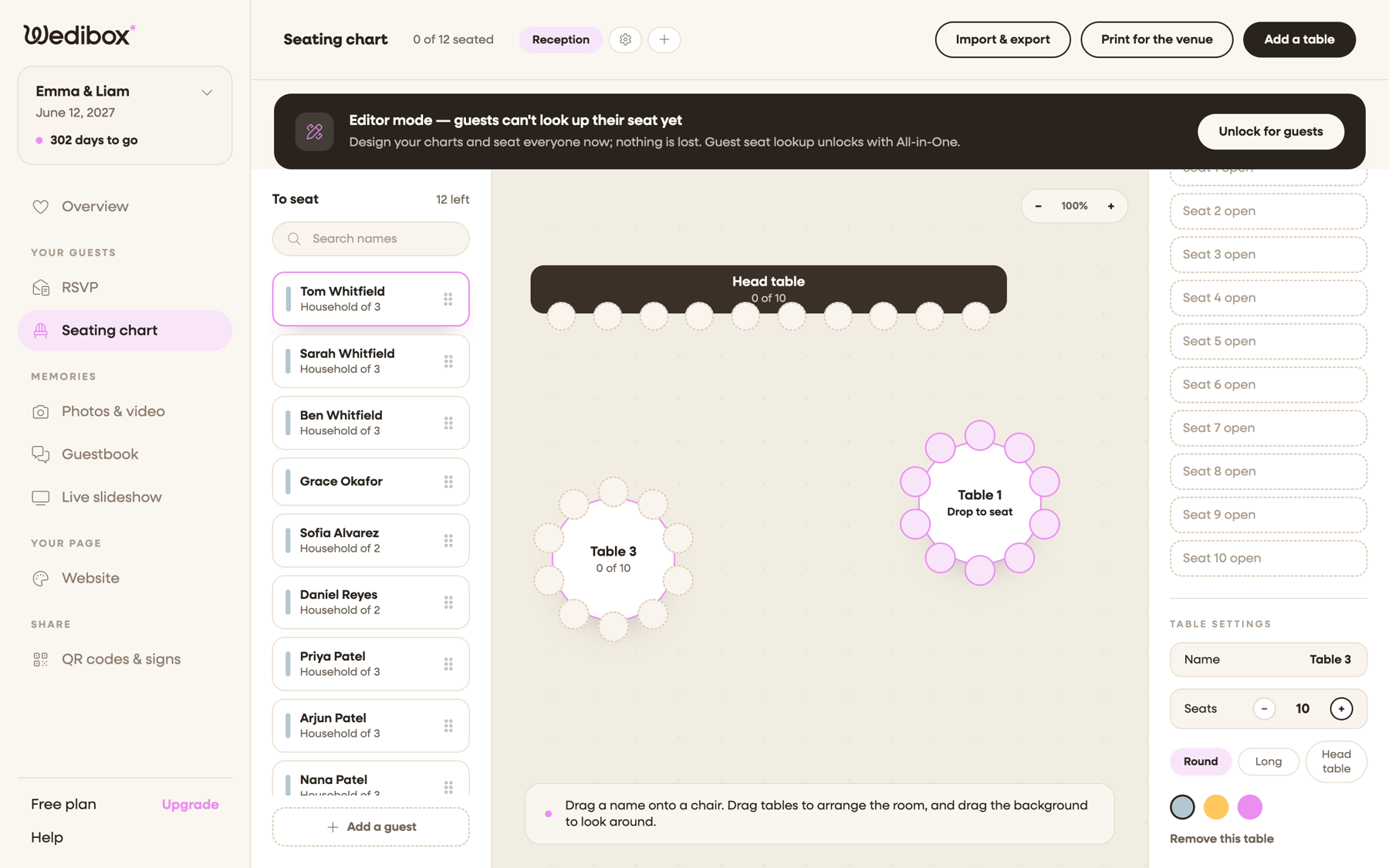Click Import & export
Screen dimensions: 1389x868
point(1002,39)
